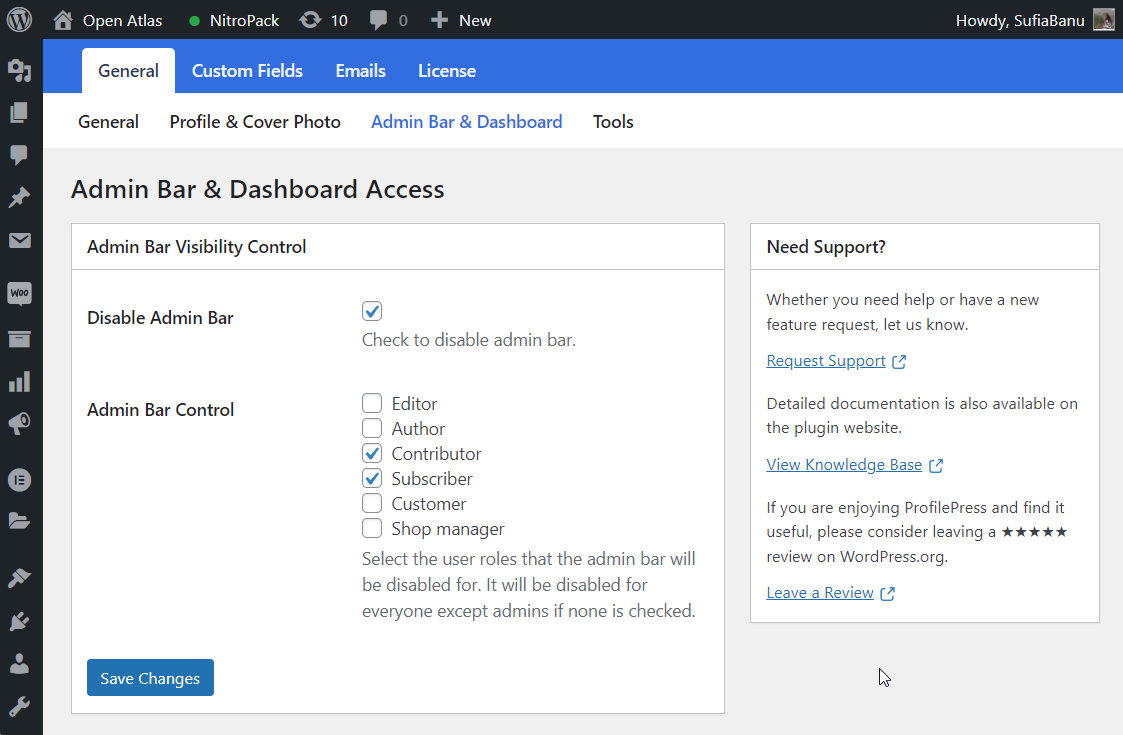The height and width of the screenshot is (735, 1123).
Task: Open the Tools sub-navigation item
Action: pyautogui.click(x=613, y=122)
